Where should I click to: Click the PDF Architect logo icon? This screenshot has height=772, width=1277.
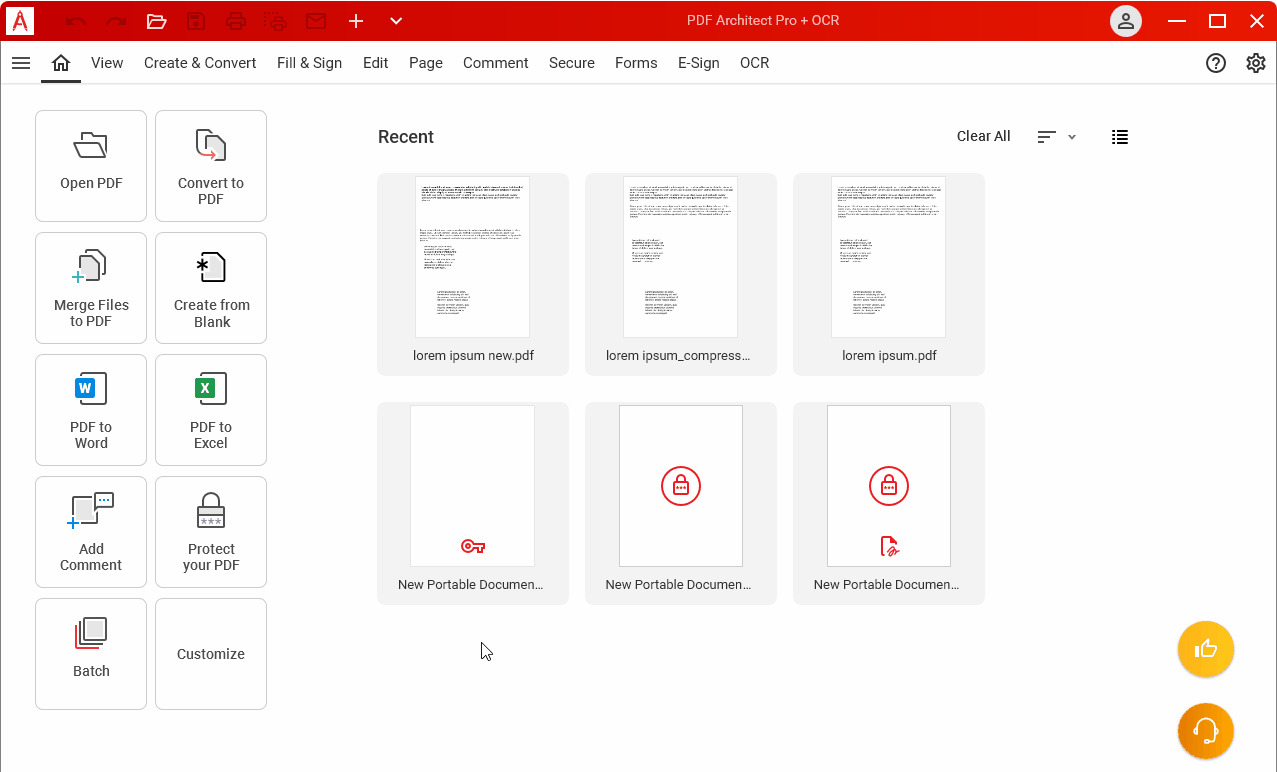[x=20, y=20]
